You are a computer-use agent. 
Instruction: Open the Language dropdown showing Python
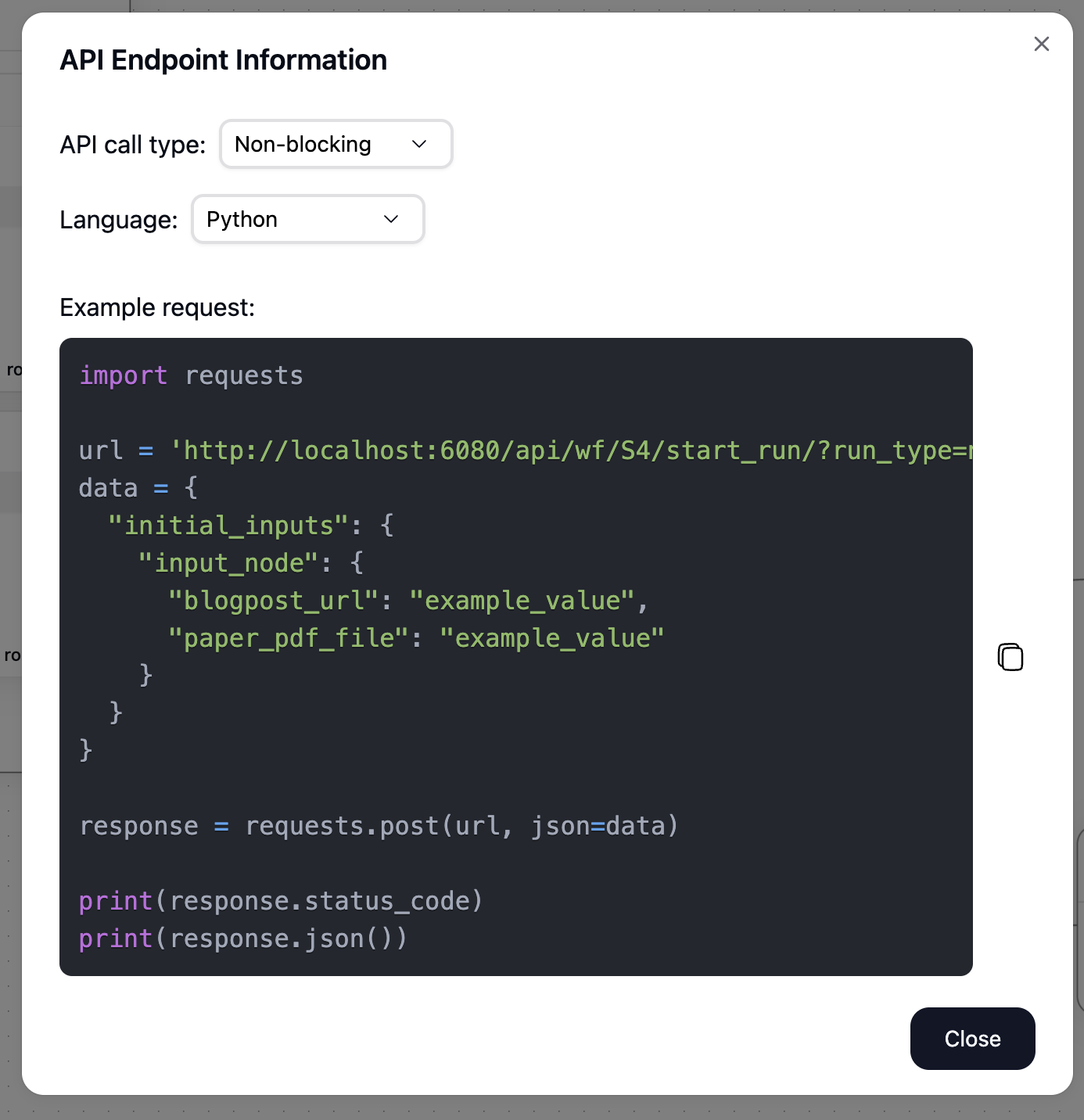click(x=308, y=219)
